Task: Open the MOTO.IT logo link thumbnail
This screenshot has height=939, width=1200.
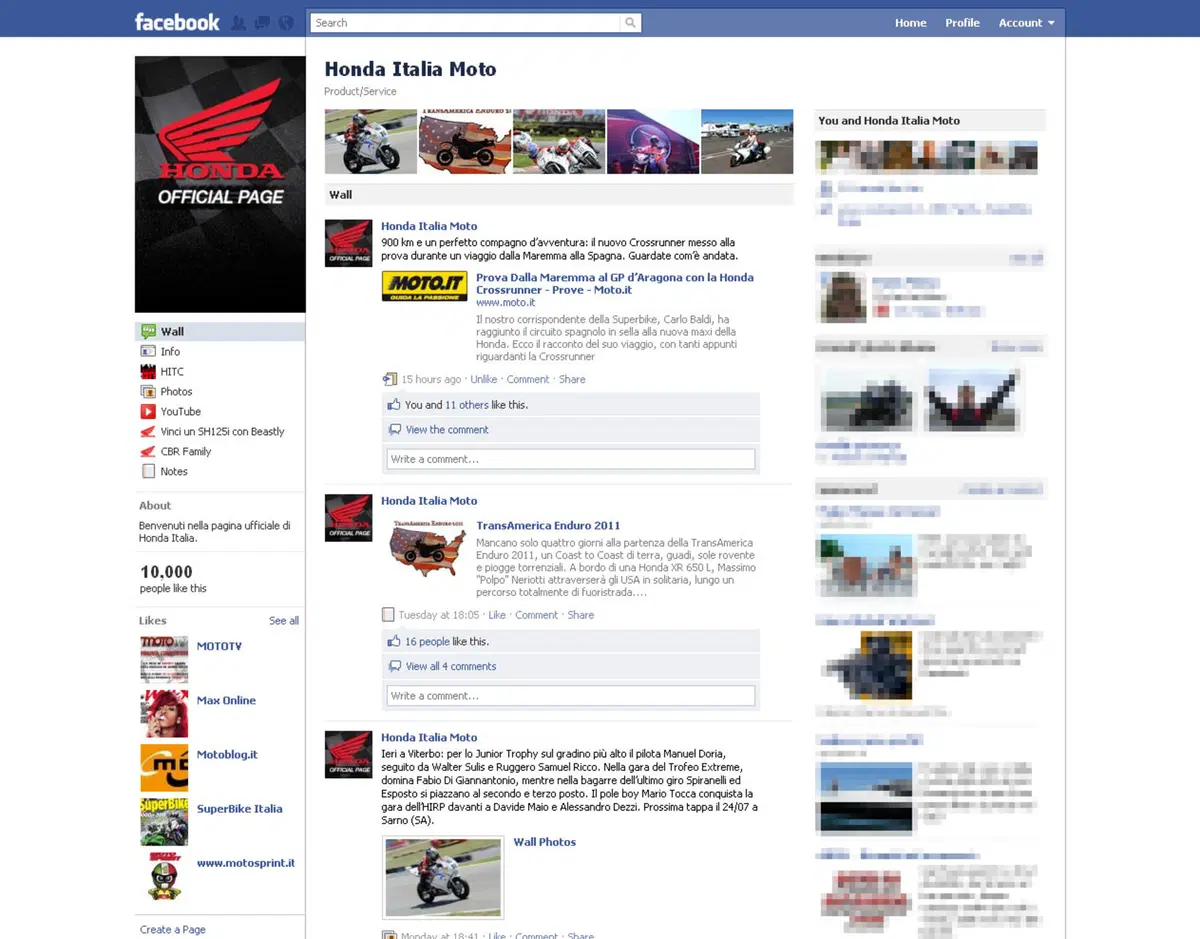Action: [424, 286]
